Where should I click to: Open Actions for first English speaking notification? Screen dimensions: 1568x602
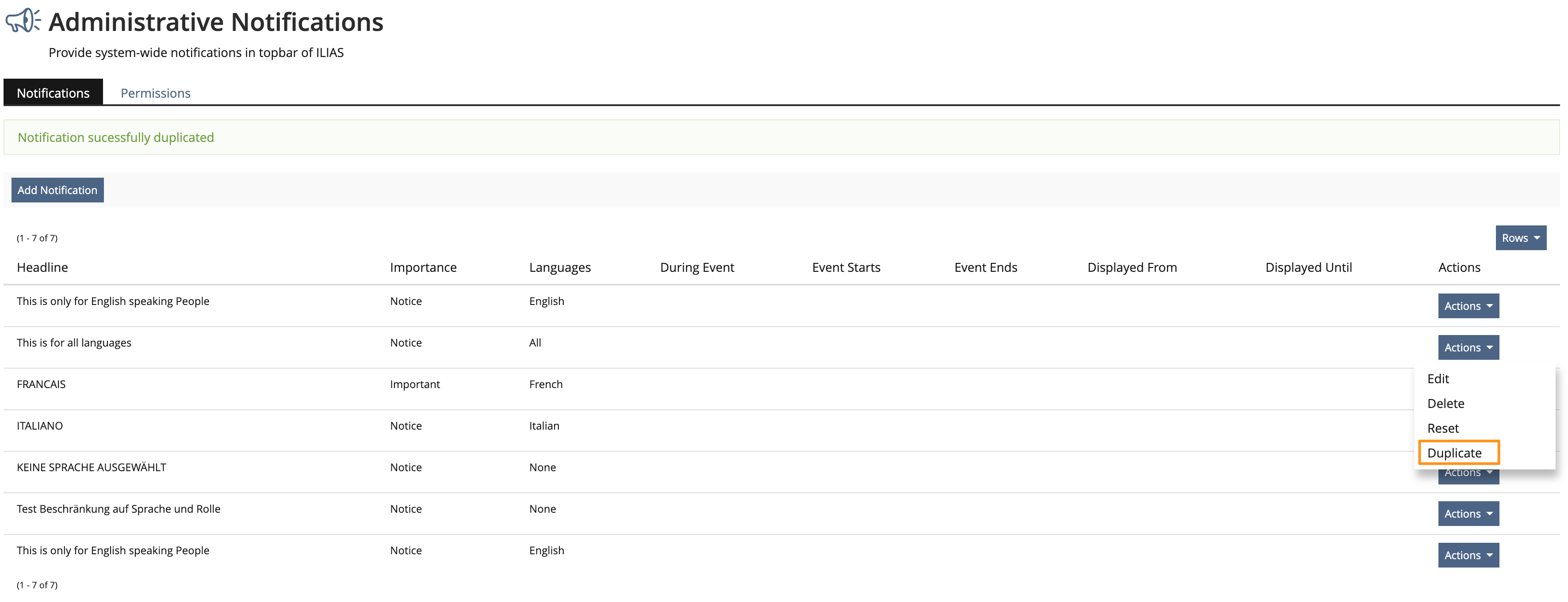[x=1468, y=306]
